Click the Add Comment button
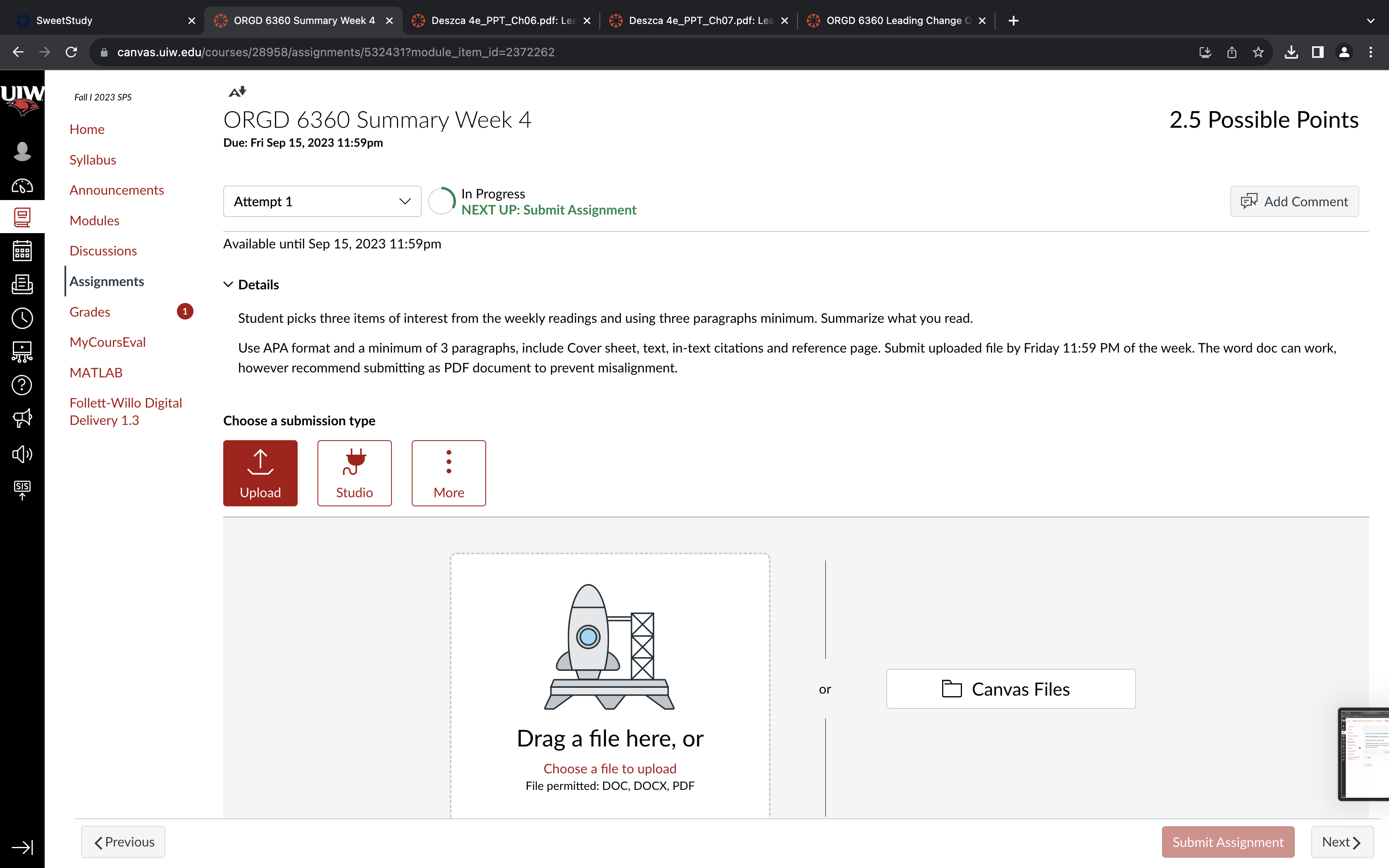The height and width of the screenshot is (868, 1389). click(1294, 202)
